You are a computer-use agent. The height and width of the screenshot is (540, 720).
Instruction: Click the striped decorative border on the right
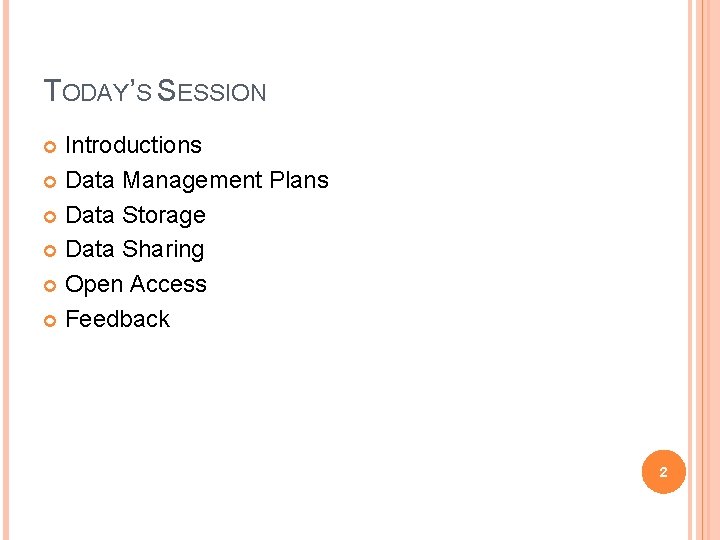705,270
